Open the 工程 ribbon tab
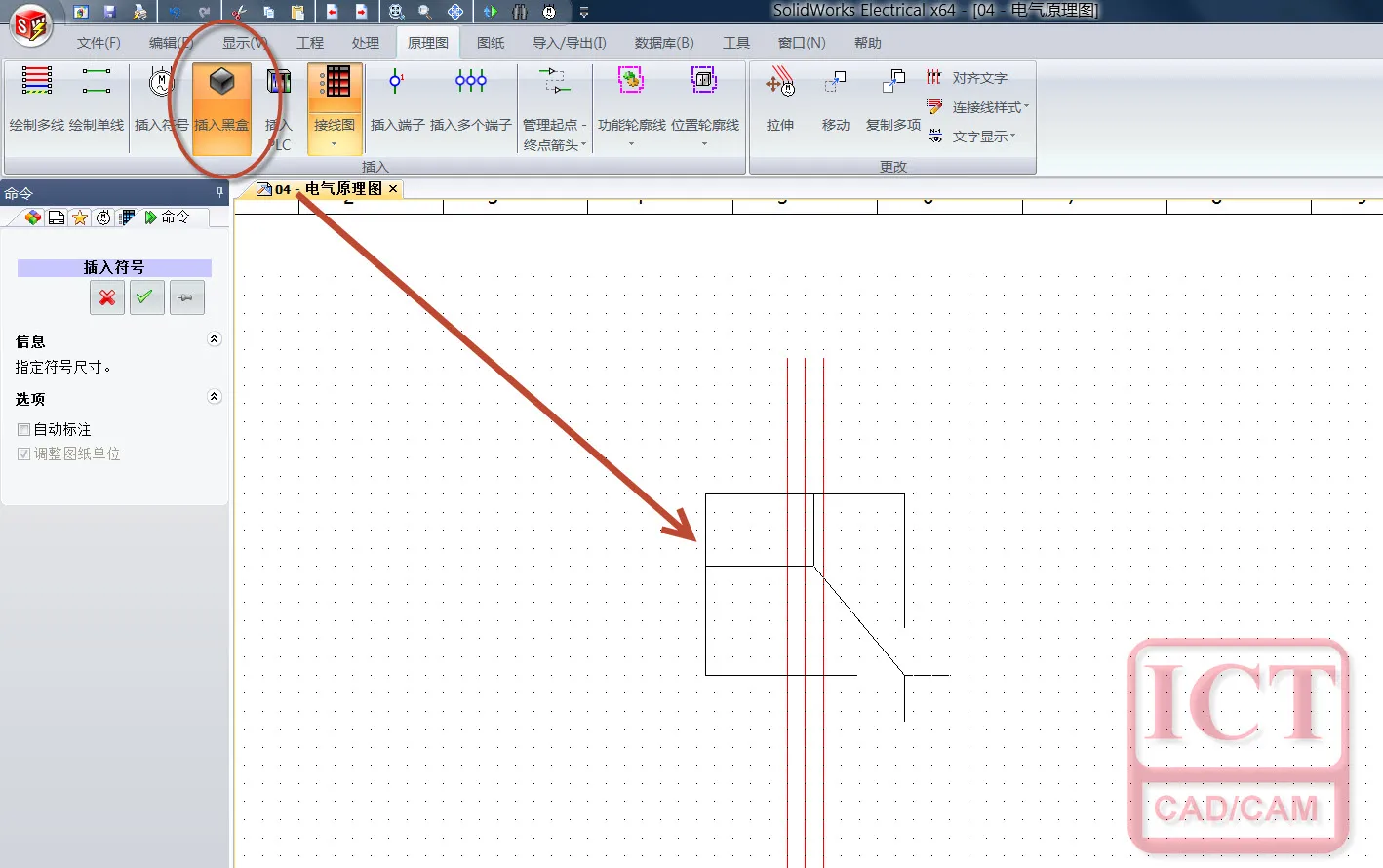Viewport: 1383px width, 868px height. coord(310,43)
